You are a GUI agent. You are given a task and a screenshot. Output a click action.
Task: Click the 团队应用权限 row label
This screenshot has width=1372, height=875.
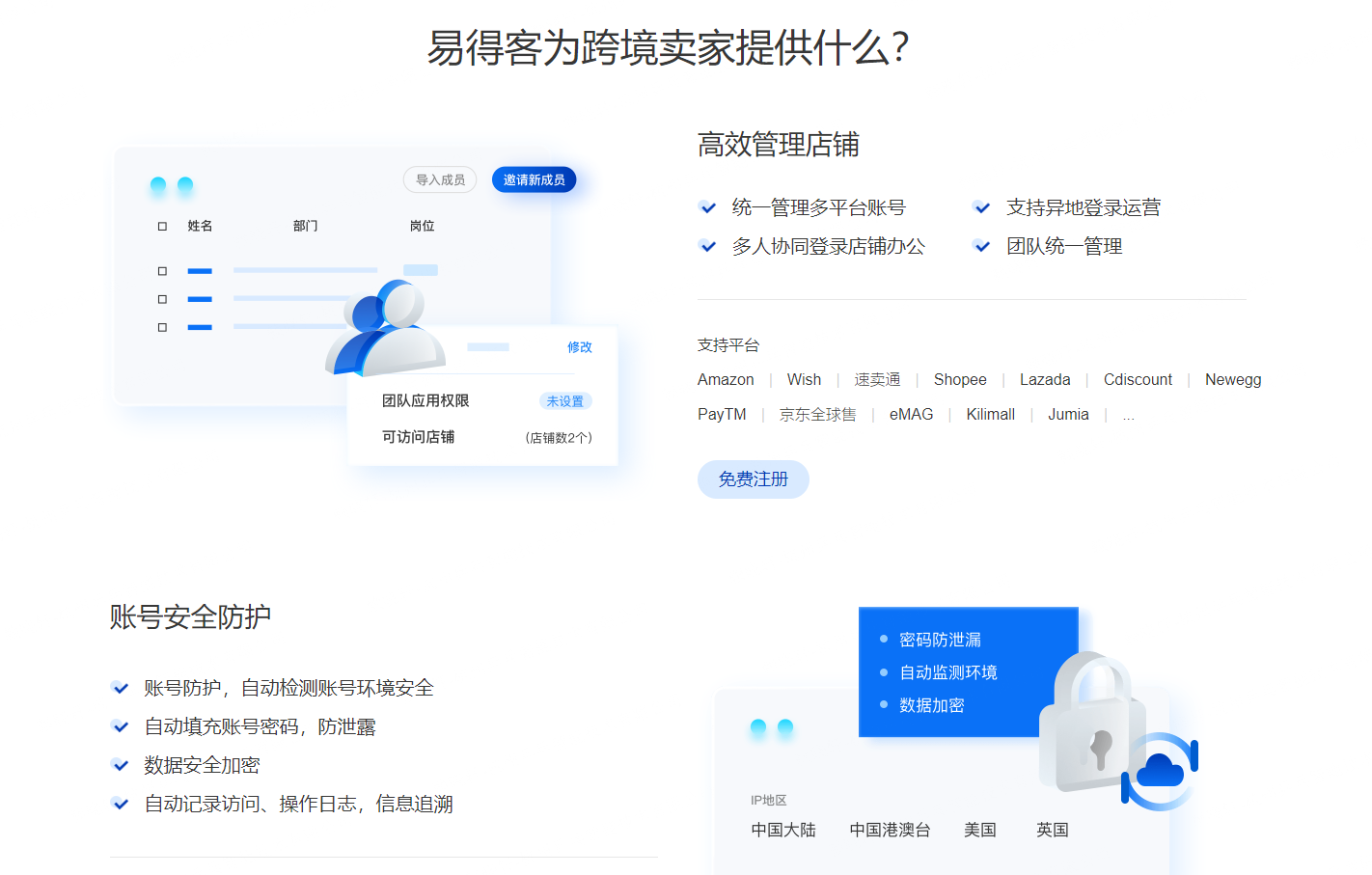pos(425,400)
